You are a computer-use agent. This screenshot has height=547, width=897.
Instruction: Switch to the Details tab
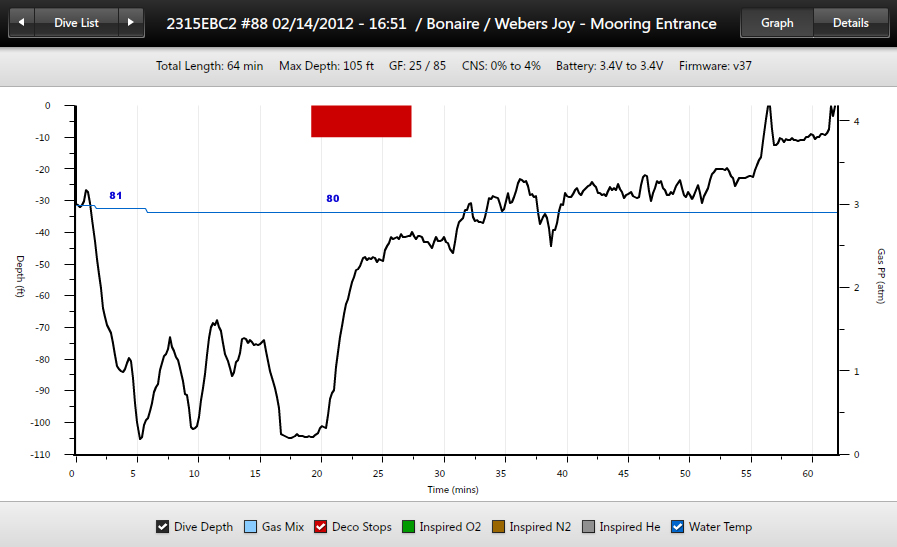pos(850,23)
